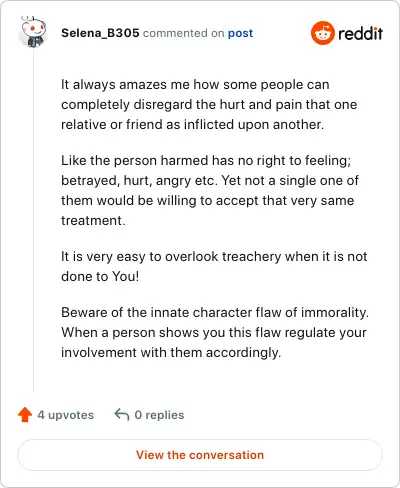Open the Selena_B305 user profile name
The width and height of the screenshot is (400, 488).
pos(100,33)
